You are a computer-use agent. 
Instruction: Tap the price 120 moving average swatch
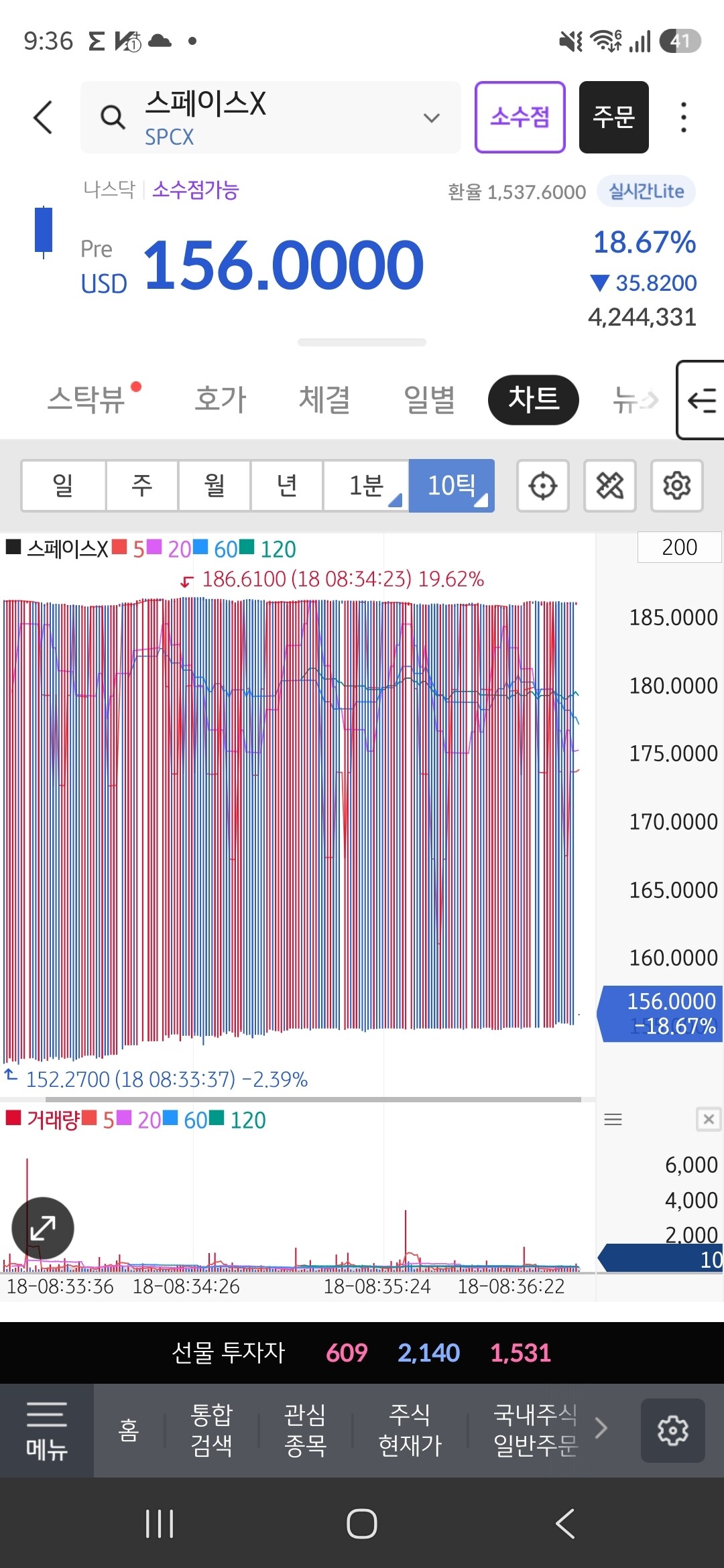click(x=247, y=547)
